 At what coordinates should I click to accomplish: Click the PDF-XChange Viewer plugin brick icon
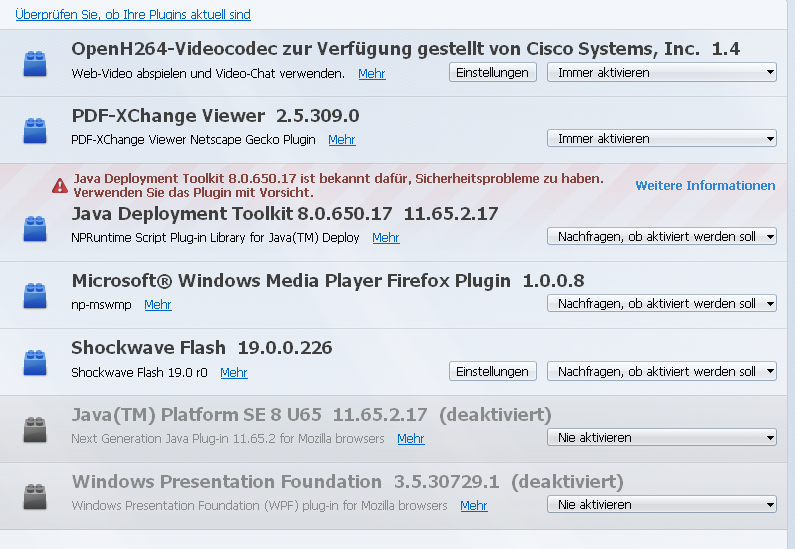coord(35,130)
